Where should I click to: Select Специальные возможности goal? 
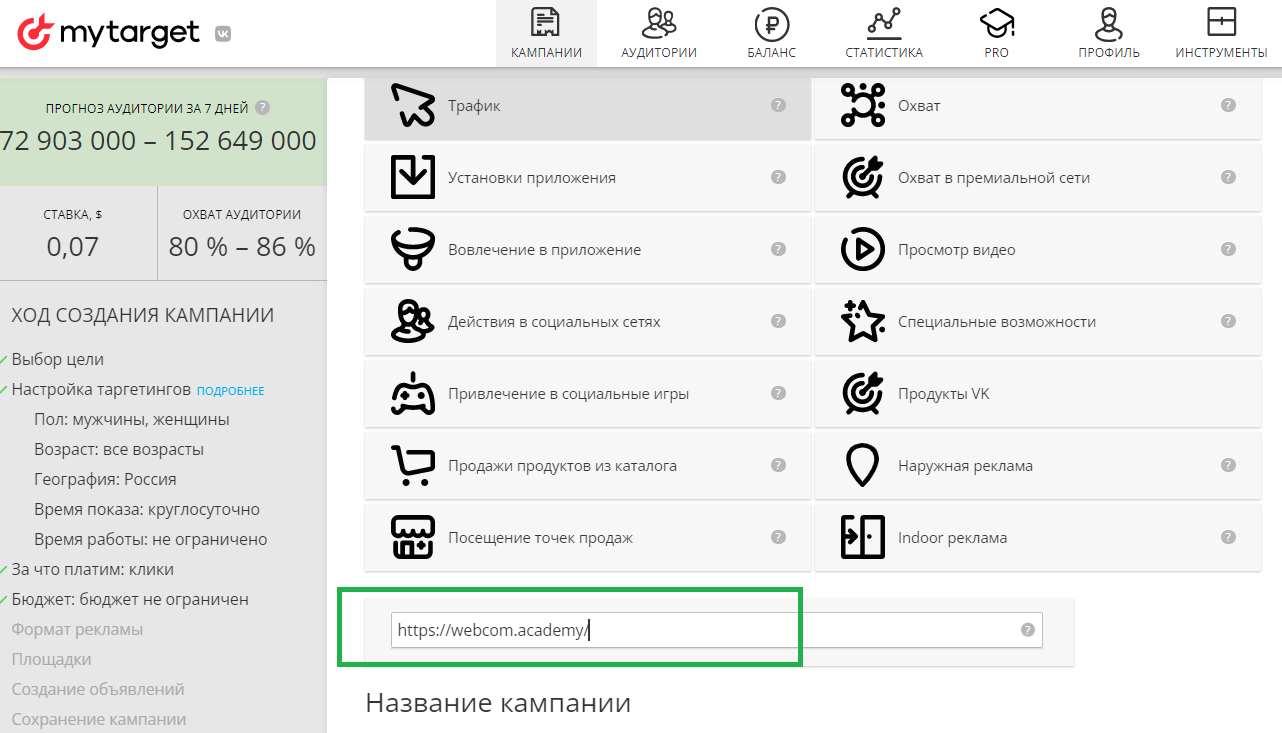click(1038, 322)
